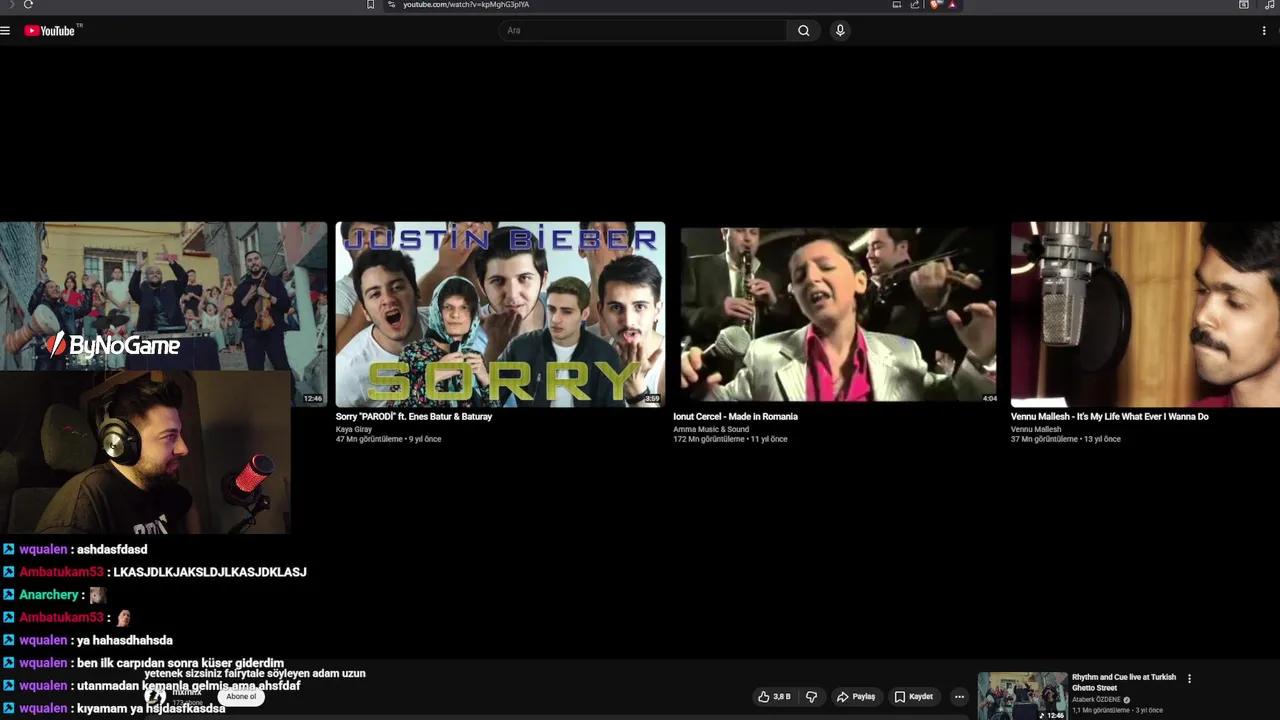Click the browser share icon in the address bar
This screenshot has width=1280, height=720.
(915, 5)
